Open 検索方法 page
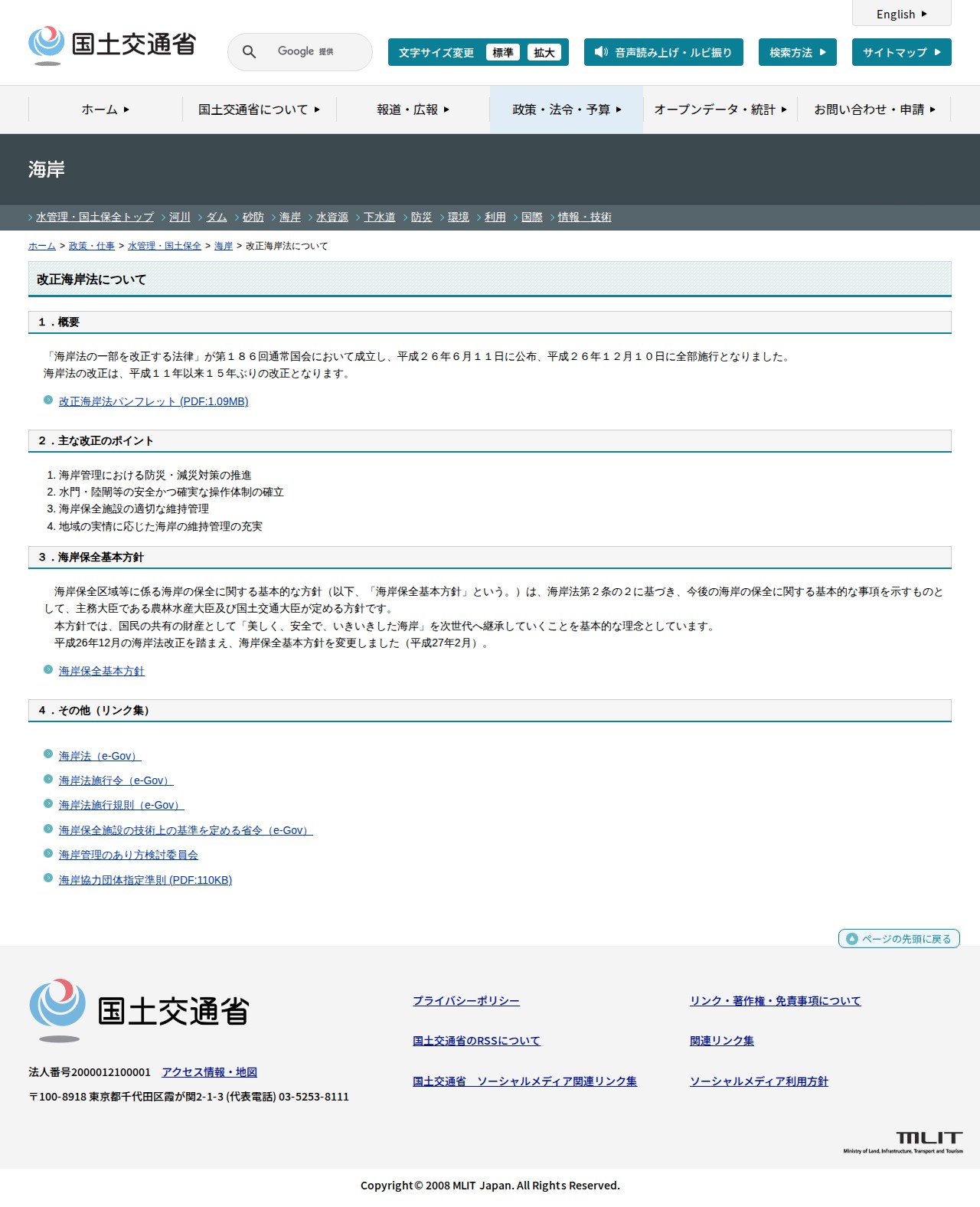Screen dimensions: 980x1207 [798, 52]
